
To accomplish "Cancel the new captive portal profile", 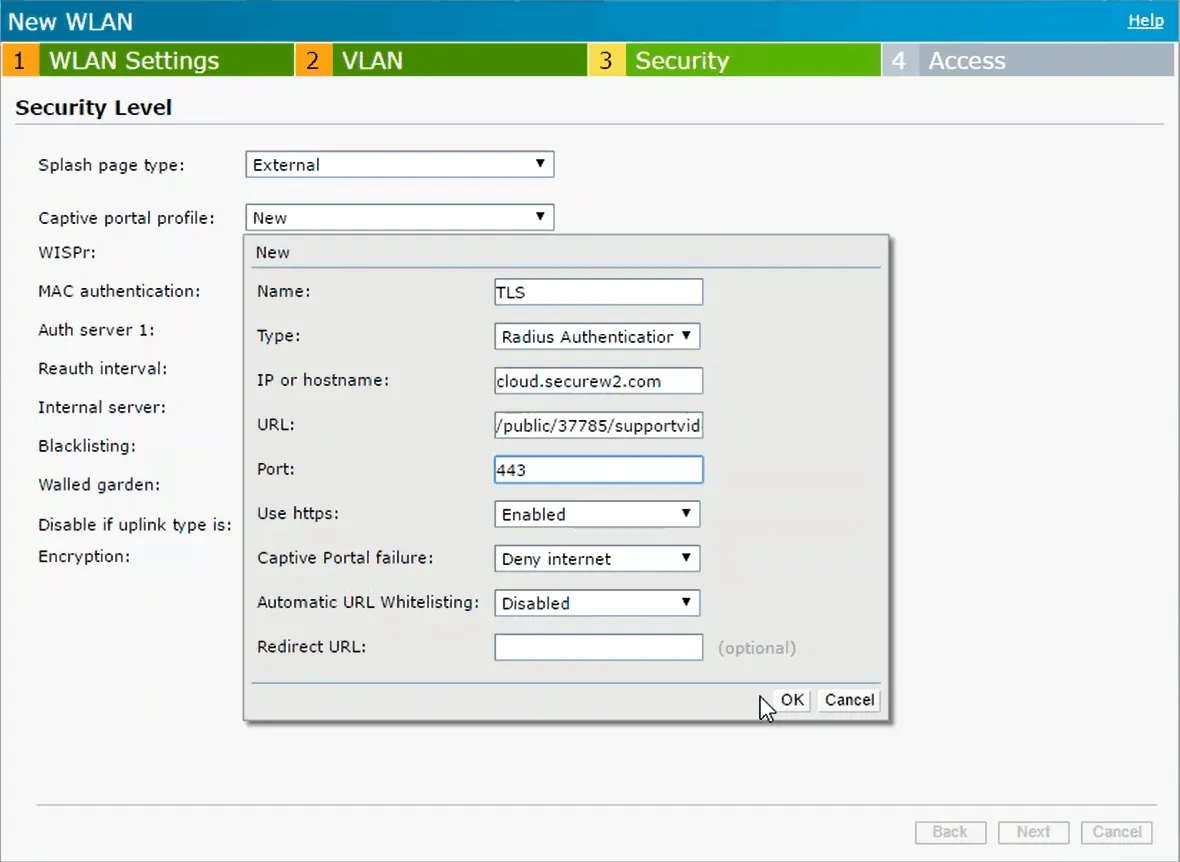I will pos(849,700).
